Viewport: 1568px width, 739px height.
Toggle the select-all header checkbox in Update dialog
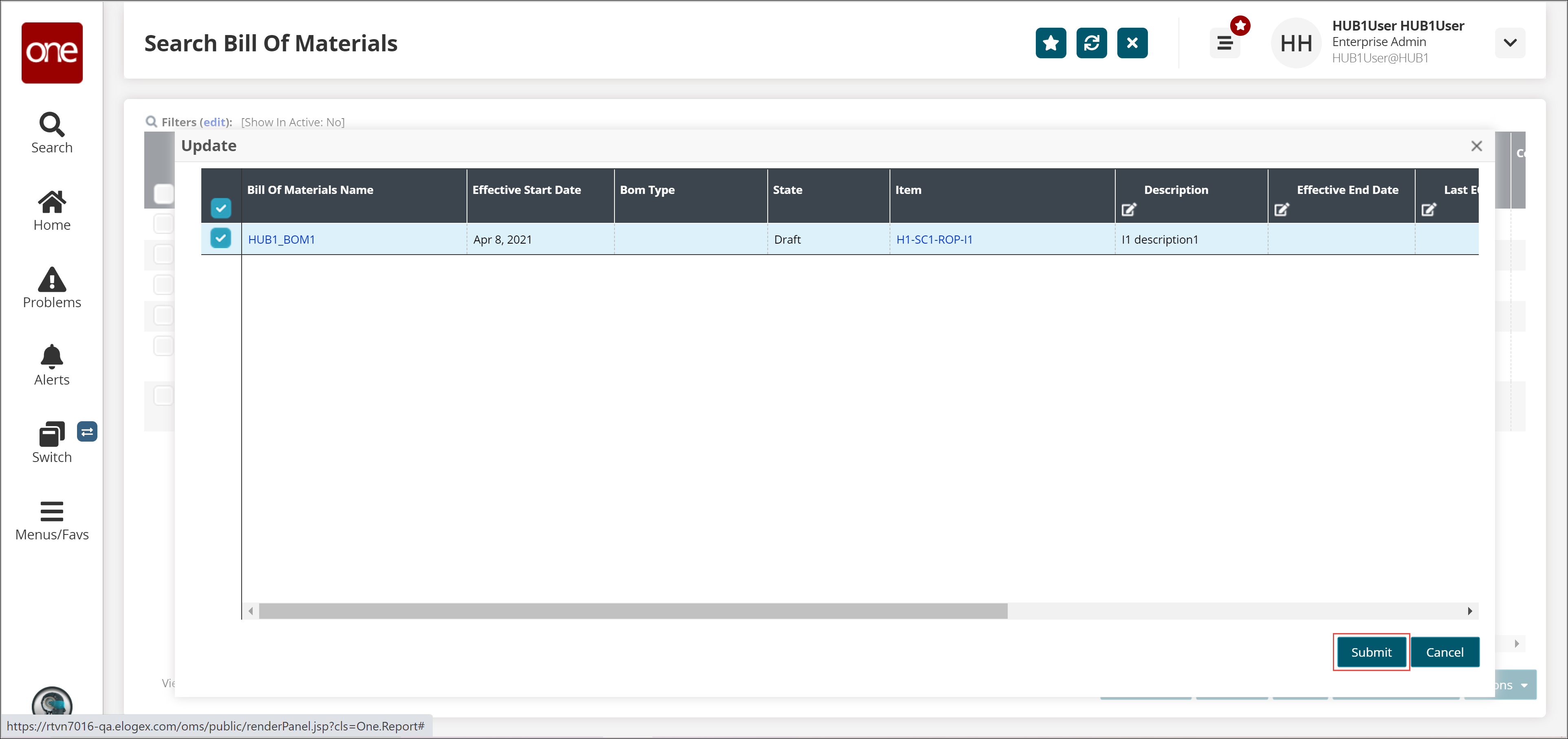(x=220, y=208)
